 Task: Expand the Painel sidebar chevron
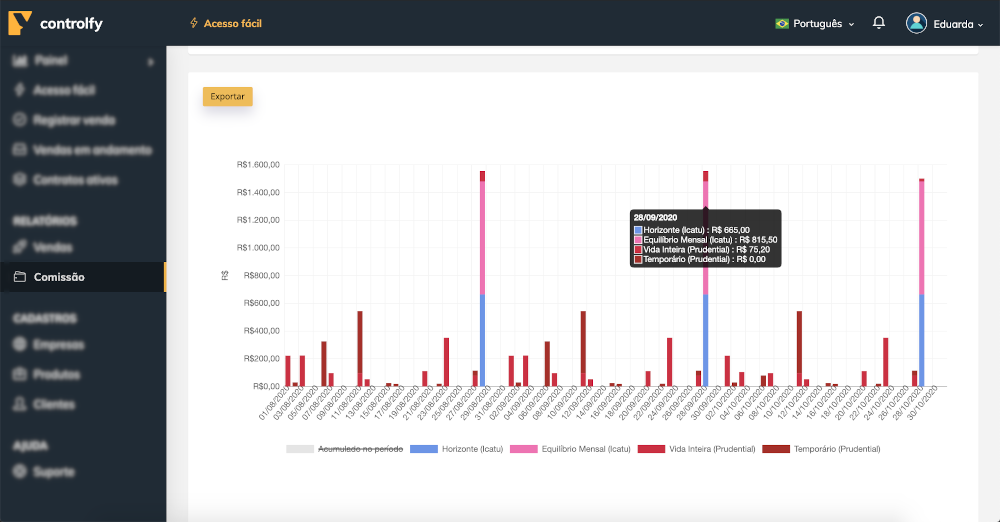coord(151,62)
